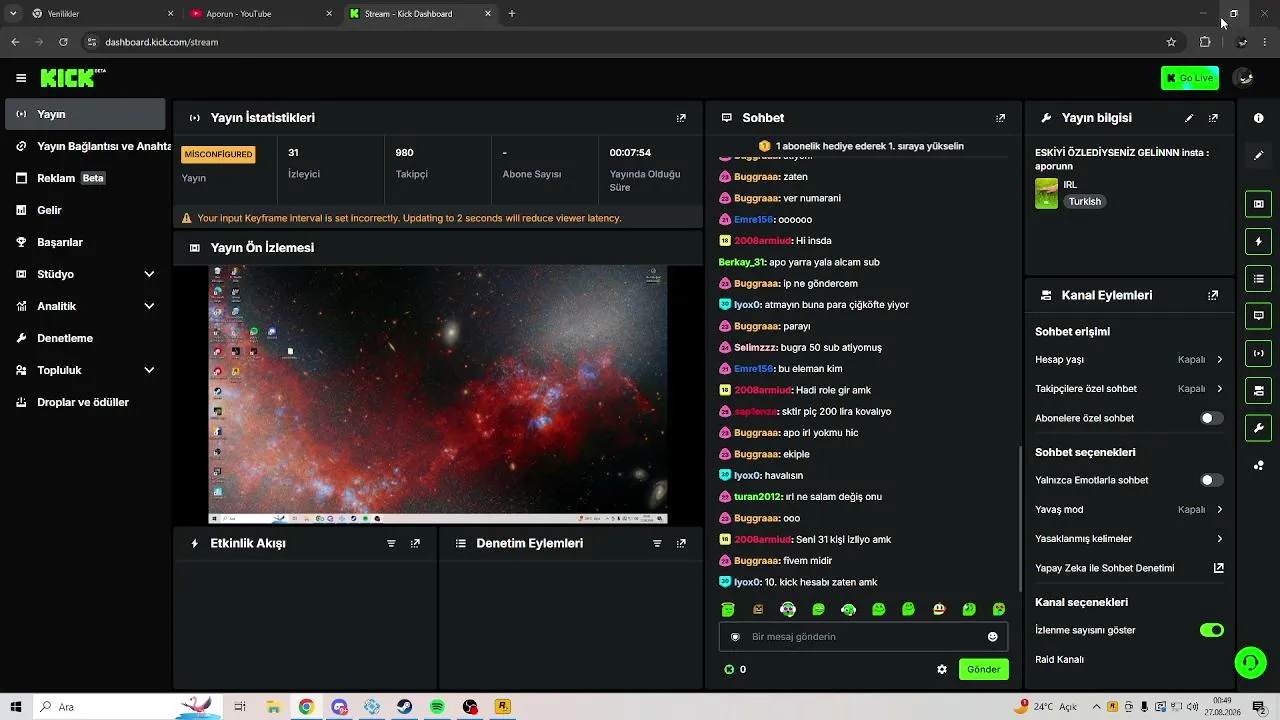
Task: Pop out the Denetim Eylemleri panel
Action: coord(681,544)
